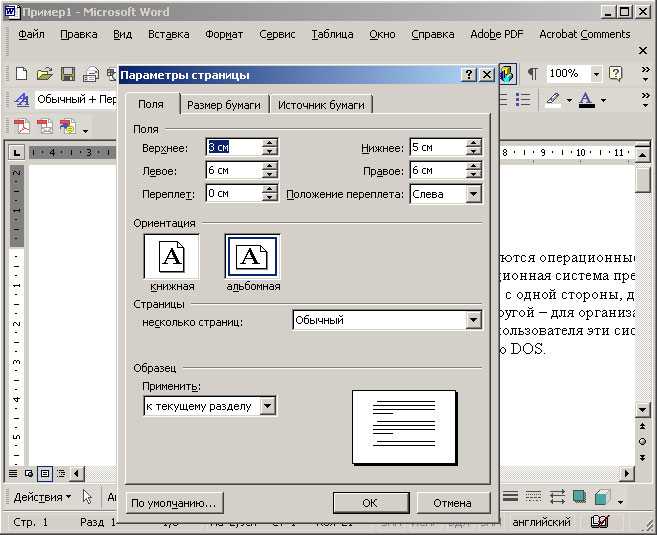Switch to the Источник бумаги tab
The image size is (657, 535).
[321, 105]
